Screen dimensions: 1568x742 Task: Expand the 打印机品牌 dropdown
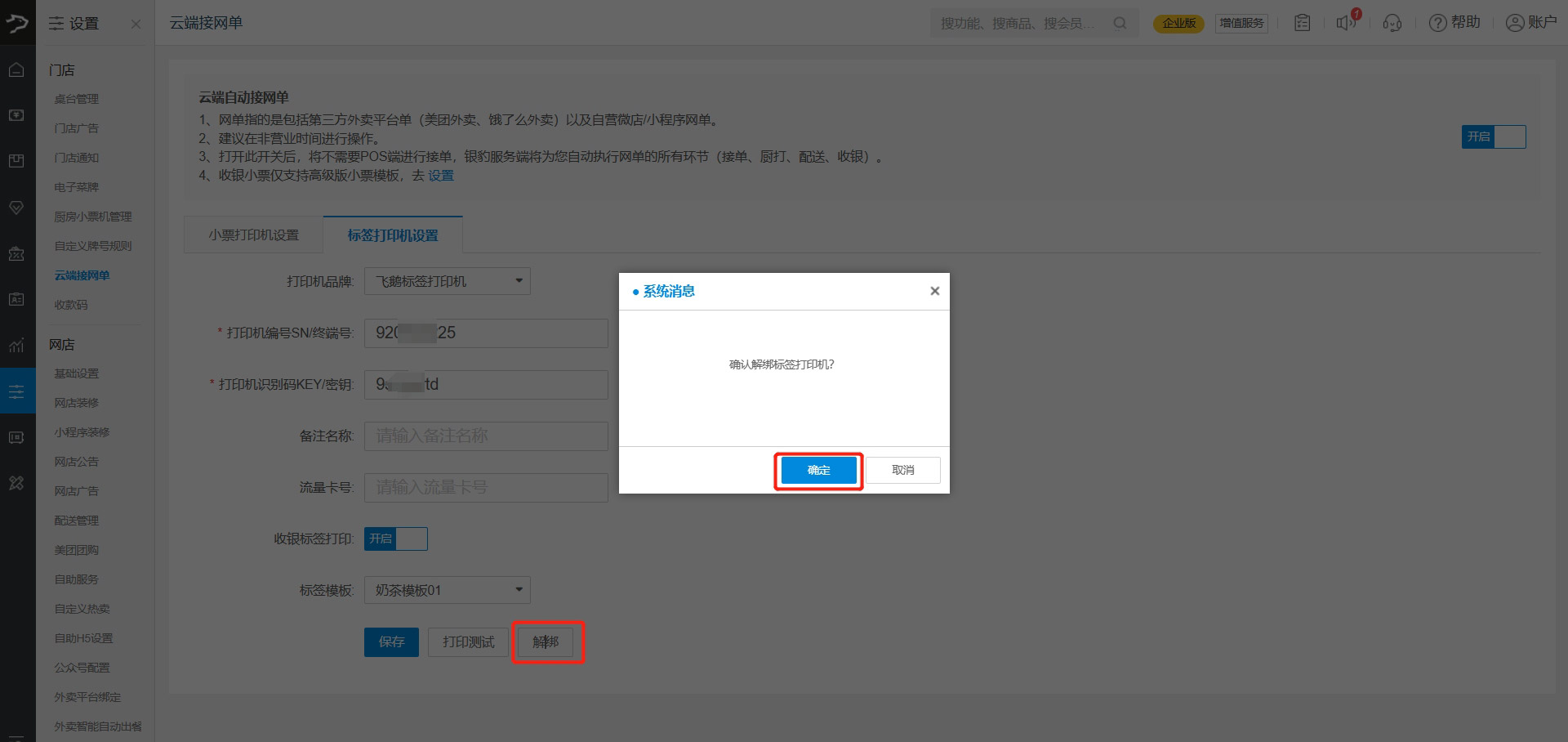pos(447,281)
